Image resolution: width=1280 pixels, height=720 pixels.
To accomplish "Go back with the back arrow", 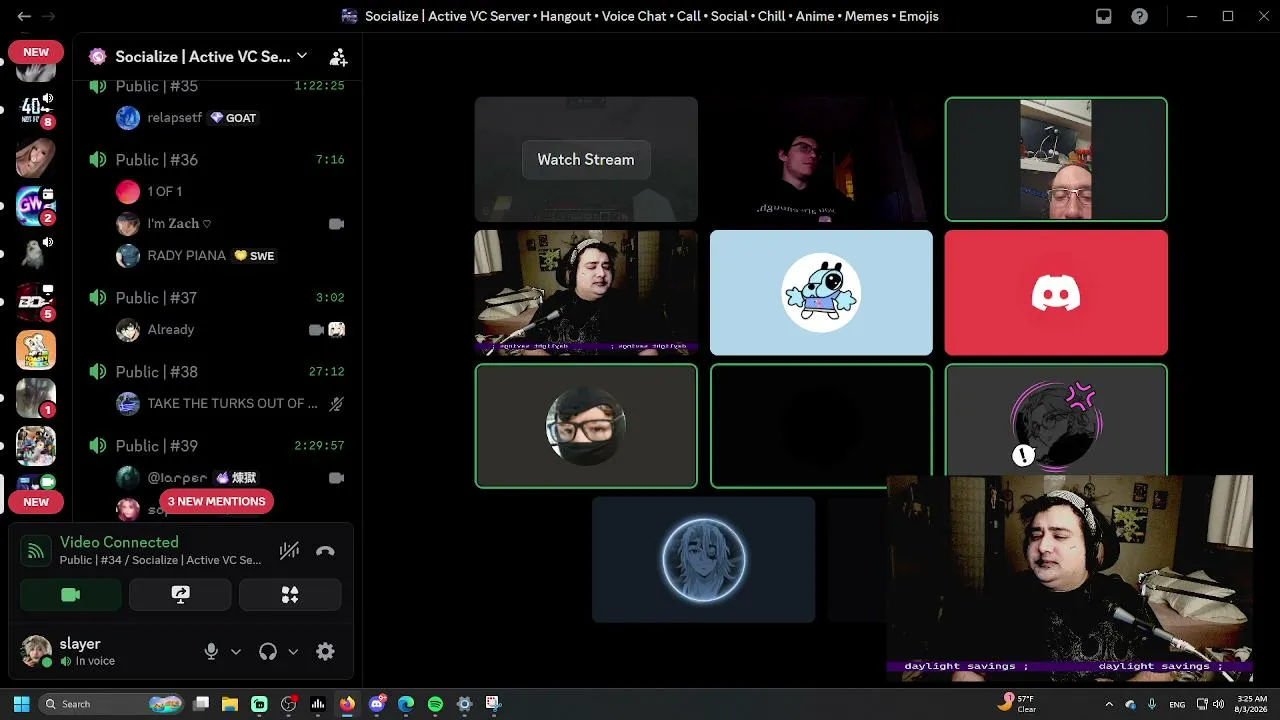I will 24,16.
